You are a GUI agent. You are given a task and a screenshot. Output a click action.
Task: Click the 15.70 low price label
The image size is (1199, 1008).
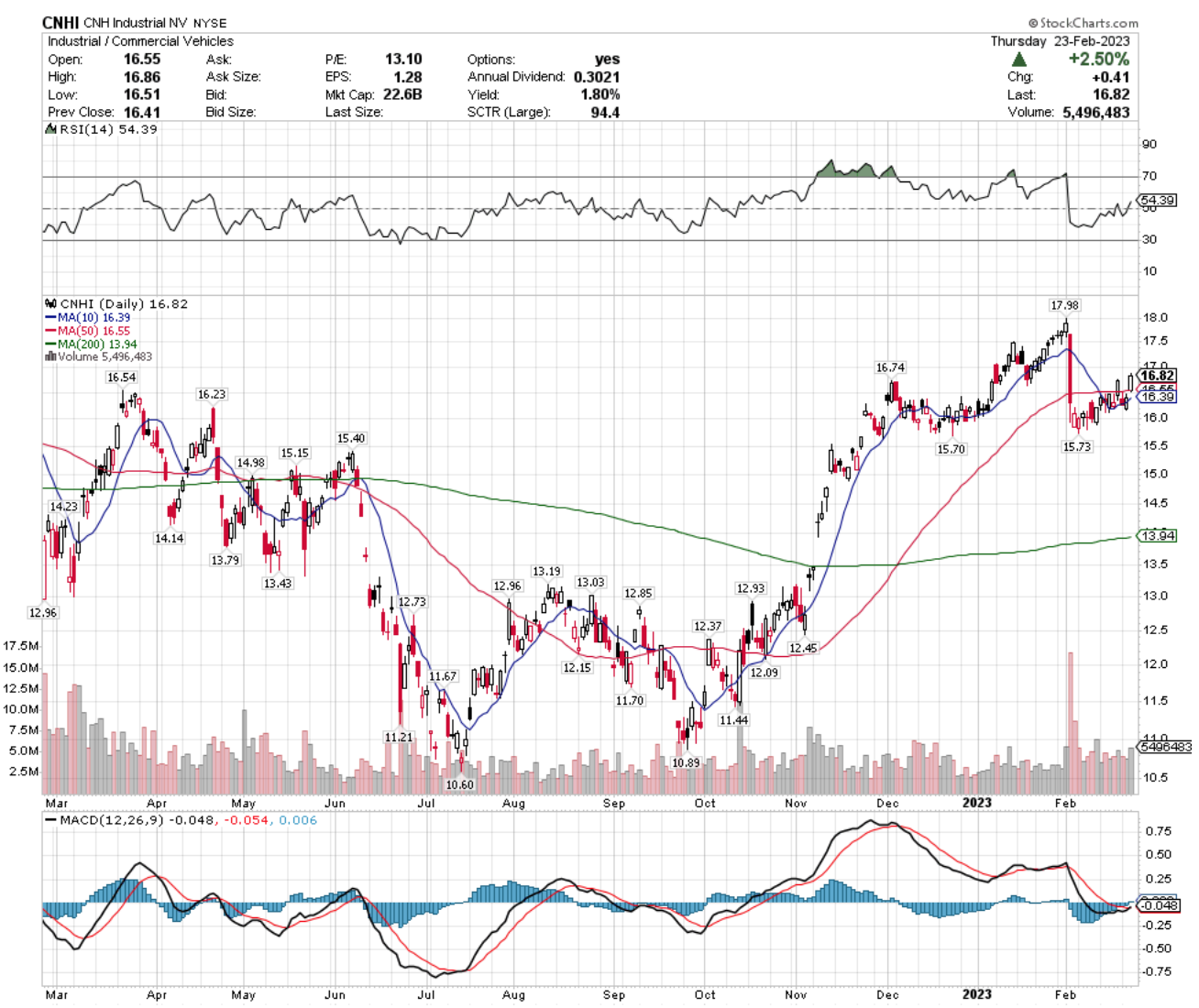point(951,449)
